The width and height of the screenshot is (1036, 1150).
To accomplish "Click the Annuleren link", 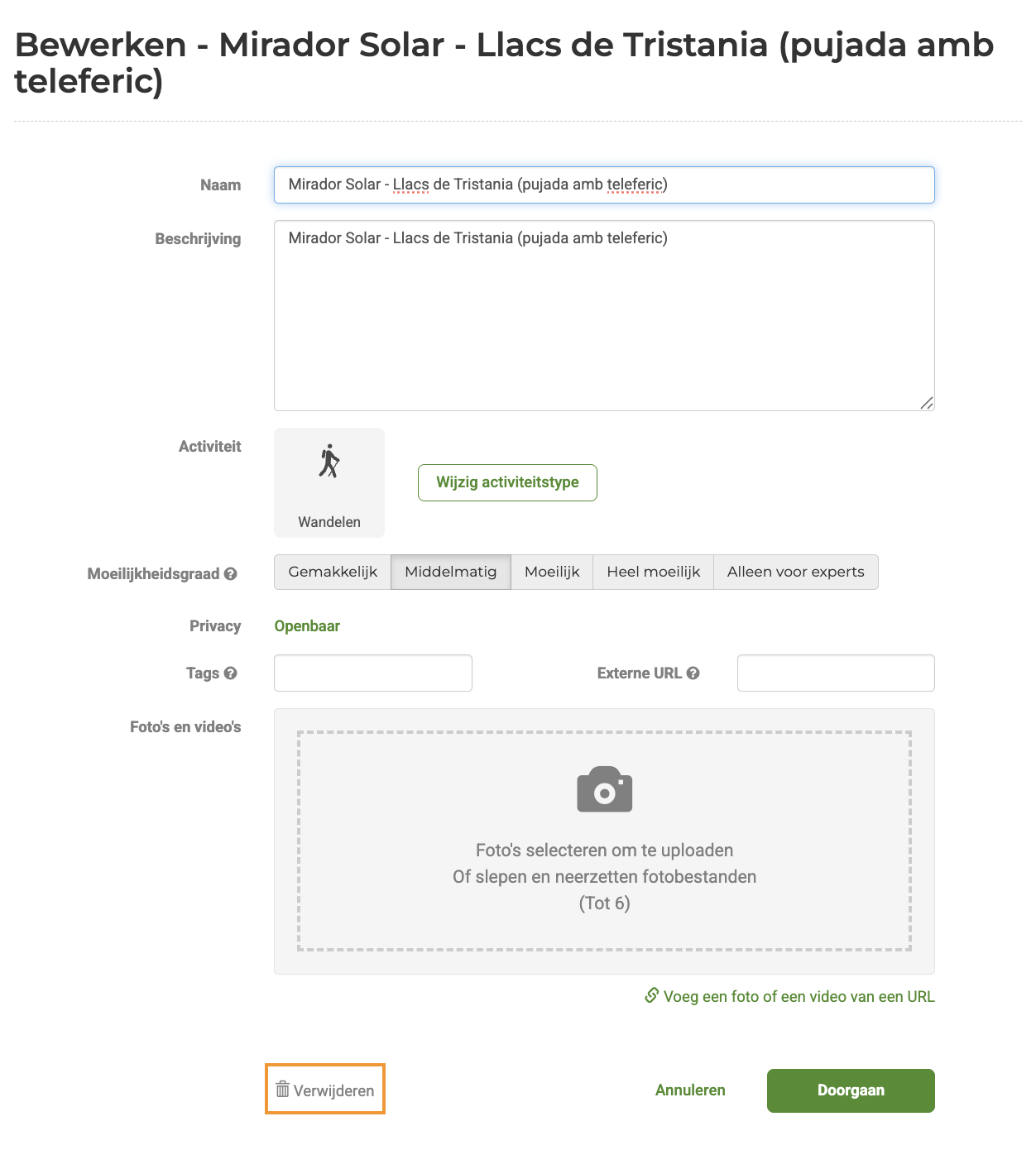I will tap(690, 1090).
